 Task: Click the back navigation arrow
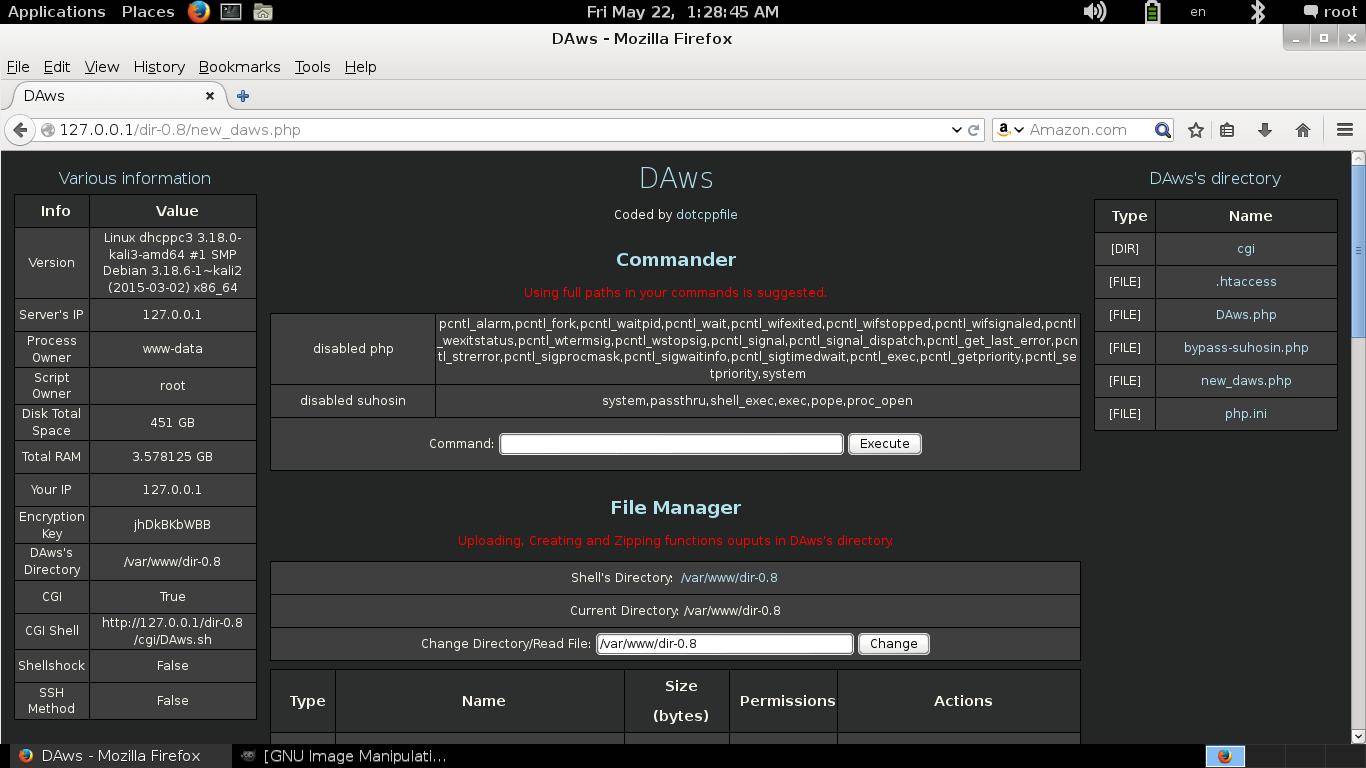point(20,130)
